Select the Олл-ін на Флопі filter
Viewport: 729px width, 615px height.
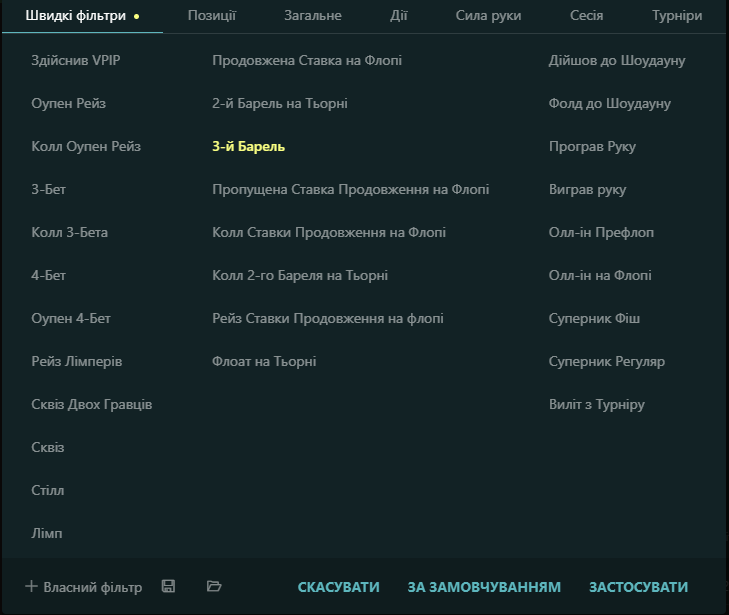[600, 275]
